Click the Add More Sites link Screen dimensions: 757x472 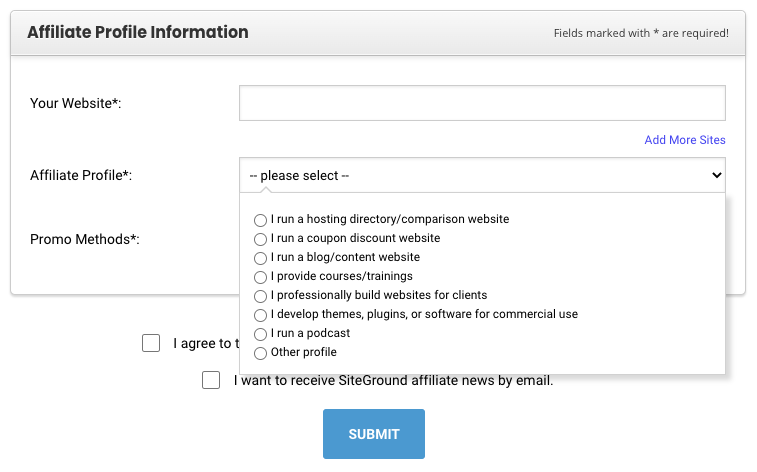pyautogui.click(x=684, y=140)
